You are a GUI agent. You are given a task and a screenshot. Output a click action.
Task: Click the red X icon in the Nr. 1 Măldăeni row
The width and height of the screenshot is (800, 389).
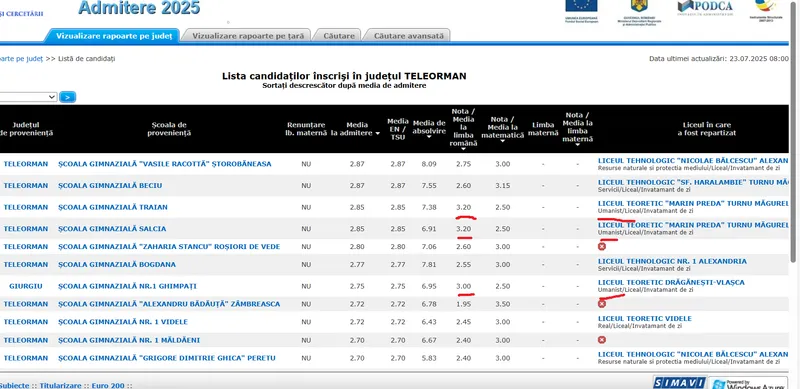point(602,340)
